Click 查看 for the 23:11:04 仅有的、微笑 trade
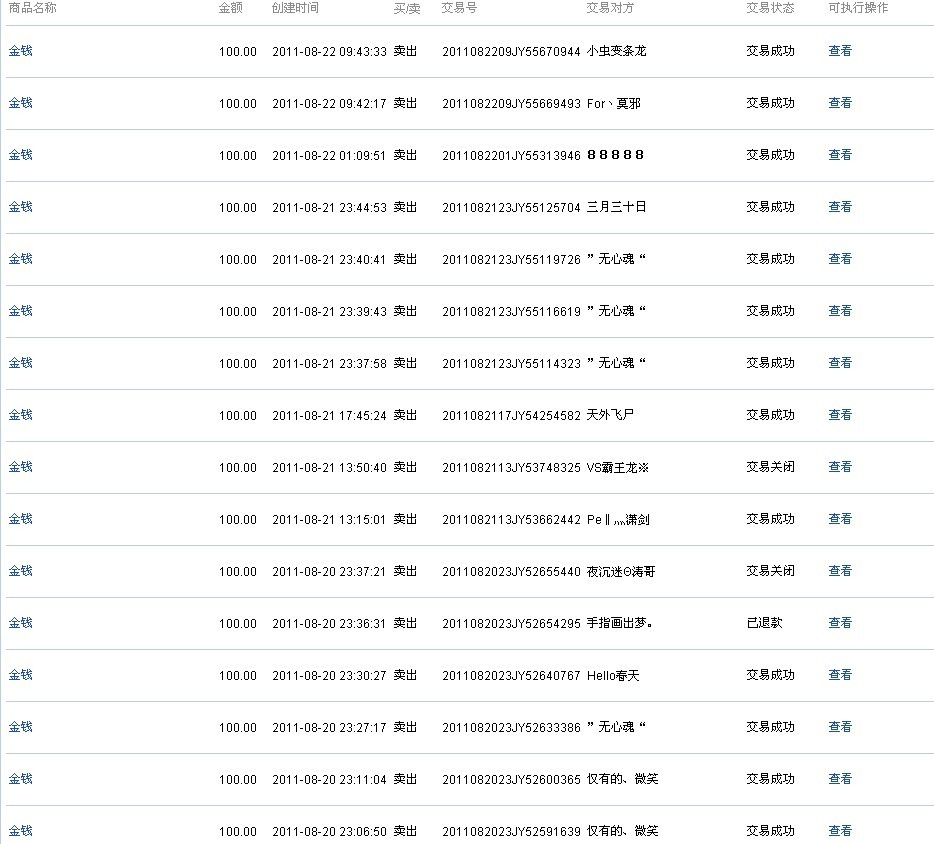Viewport: 934px width, 844px height. coord(839,779)
